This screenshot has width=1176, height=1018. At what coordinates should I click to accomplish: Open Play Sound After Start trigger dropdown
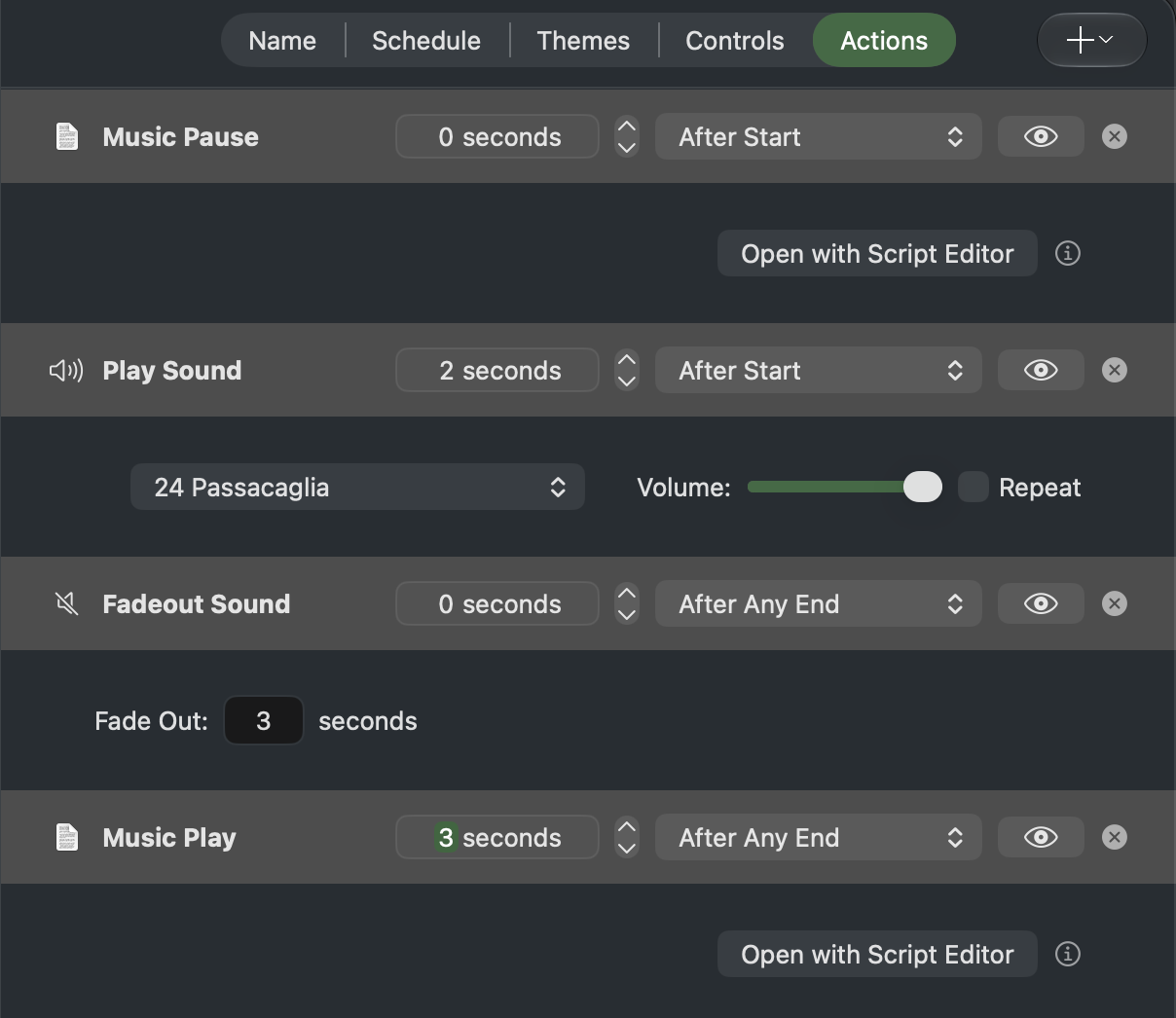[819, 370]
